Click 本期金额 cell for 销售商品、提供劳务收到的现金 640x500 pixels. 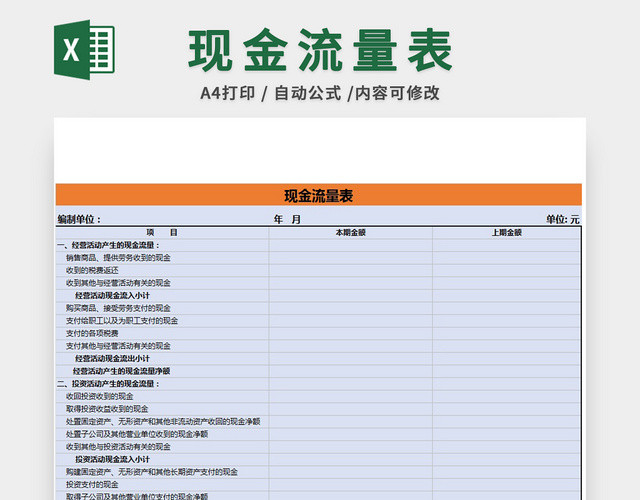(351, 258)
